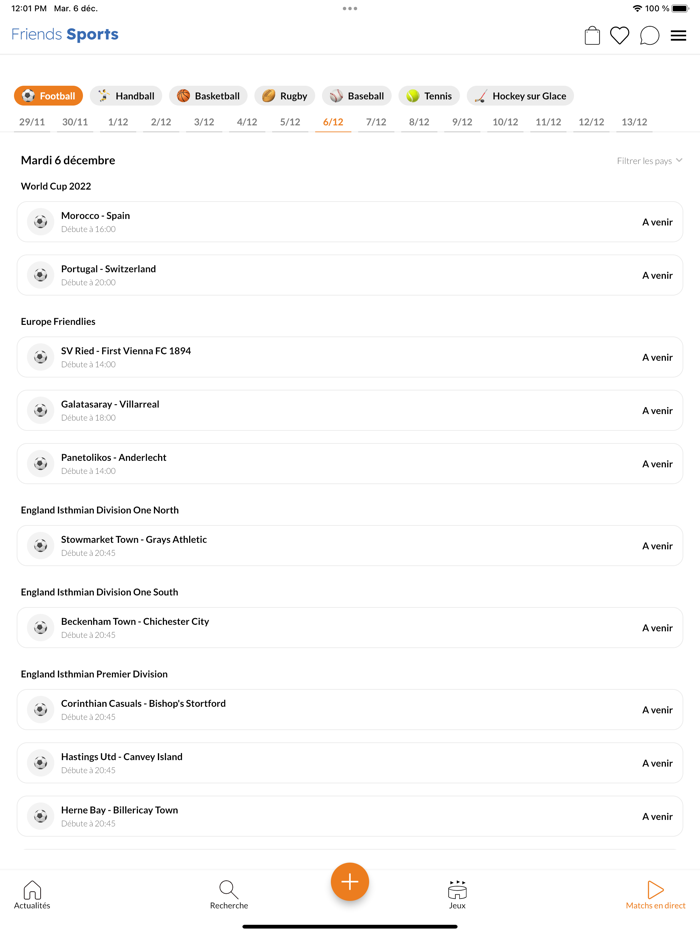Select the Hockey sur Glace filter
Screen dimensions: 700x934
[520, 96]
